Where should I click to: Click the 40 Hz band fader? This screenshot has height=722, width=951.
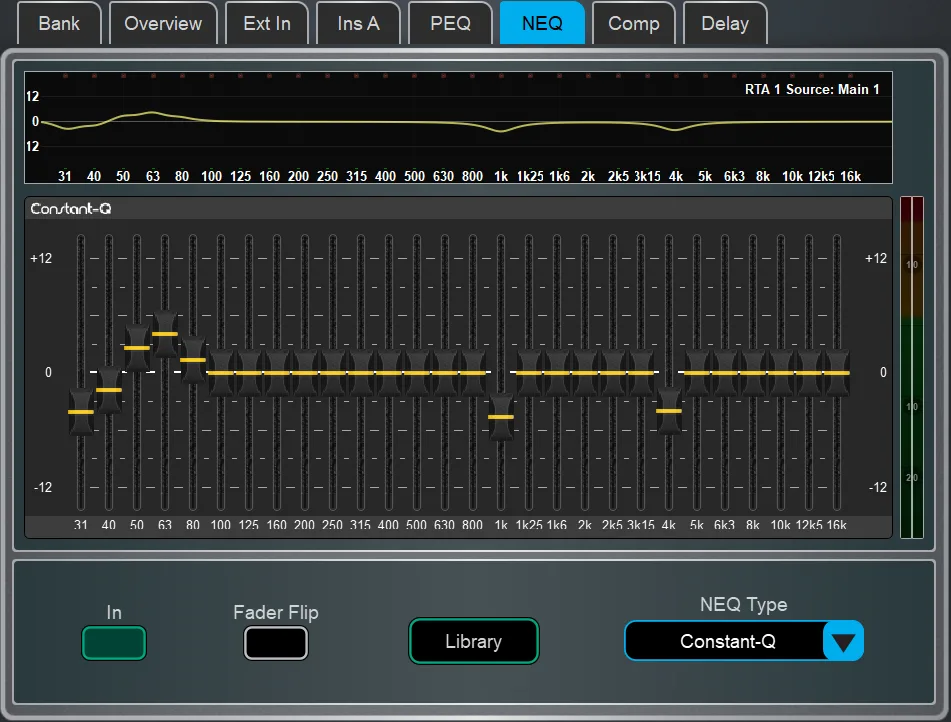109,390
